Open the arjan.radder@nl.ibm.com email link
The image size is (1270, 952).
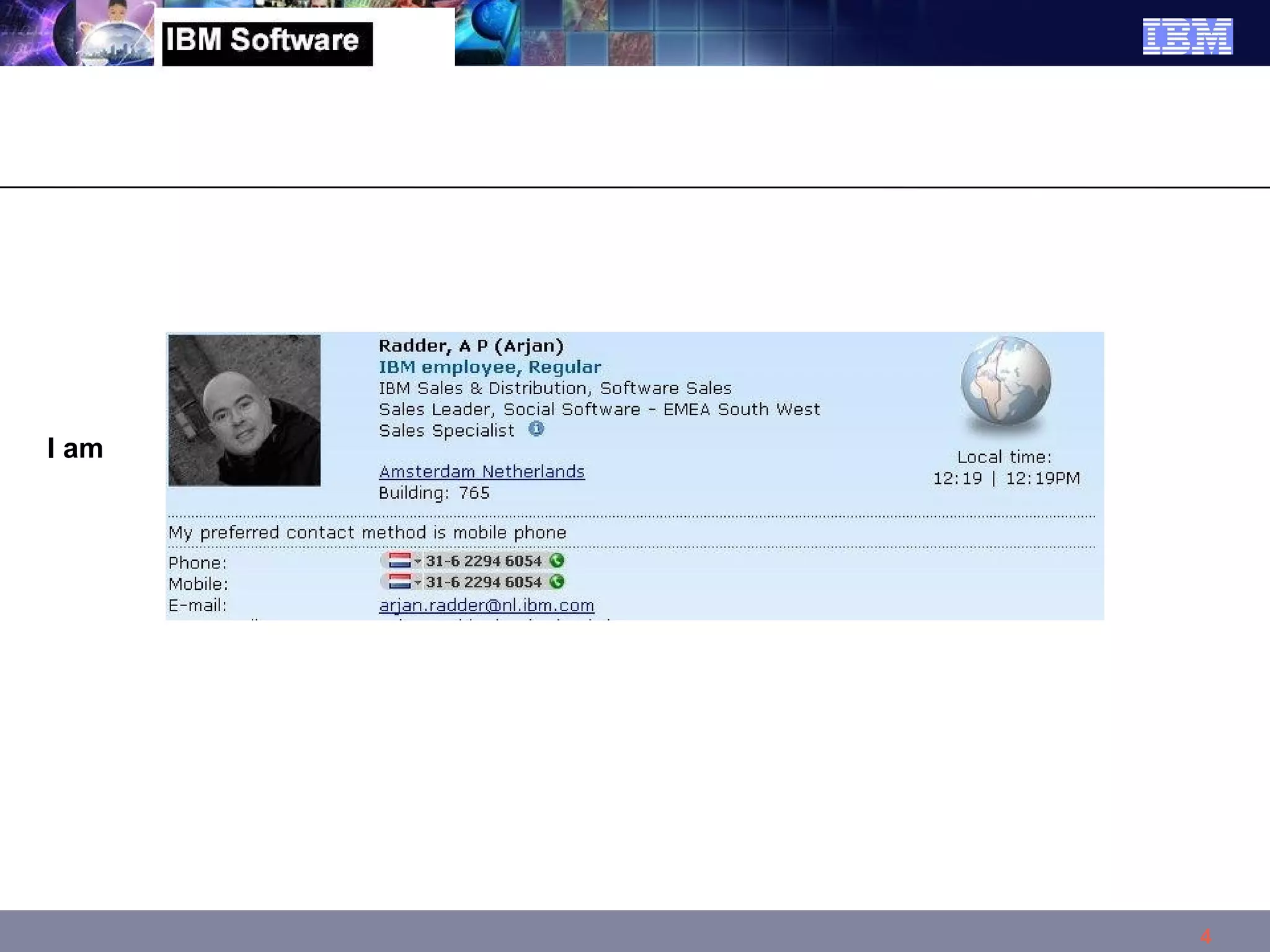tap(486, 606)
